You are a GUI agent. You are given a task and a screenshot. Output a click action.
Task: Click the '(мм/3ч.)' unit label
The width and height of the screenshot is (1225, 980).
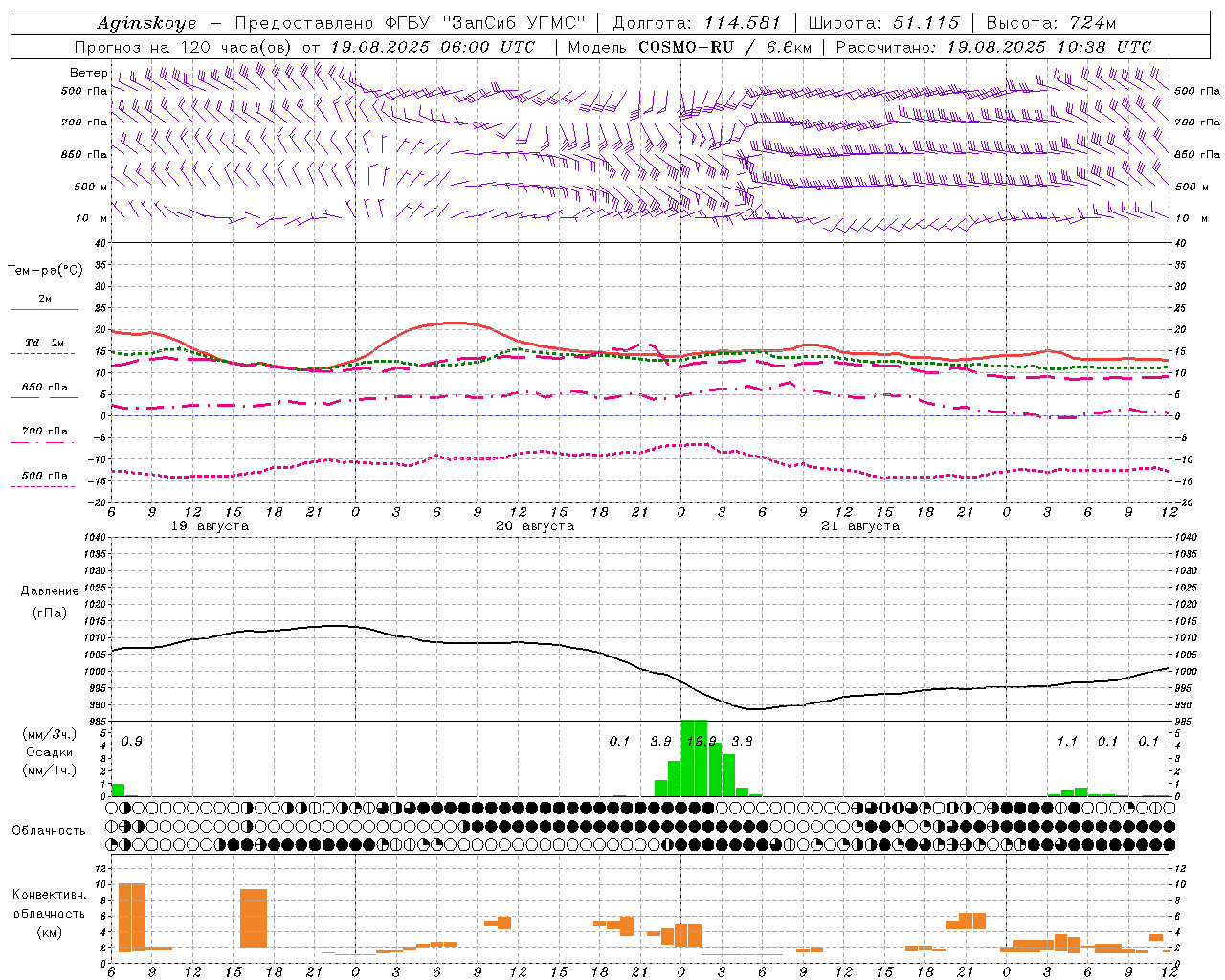(50, 735)
